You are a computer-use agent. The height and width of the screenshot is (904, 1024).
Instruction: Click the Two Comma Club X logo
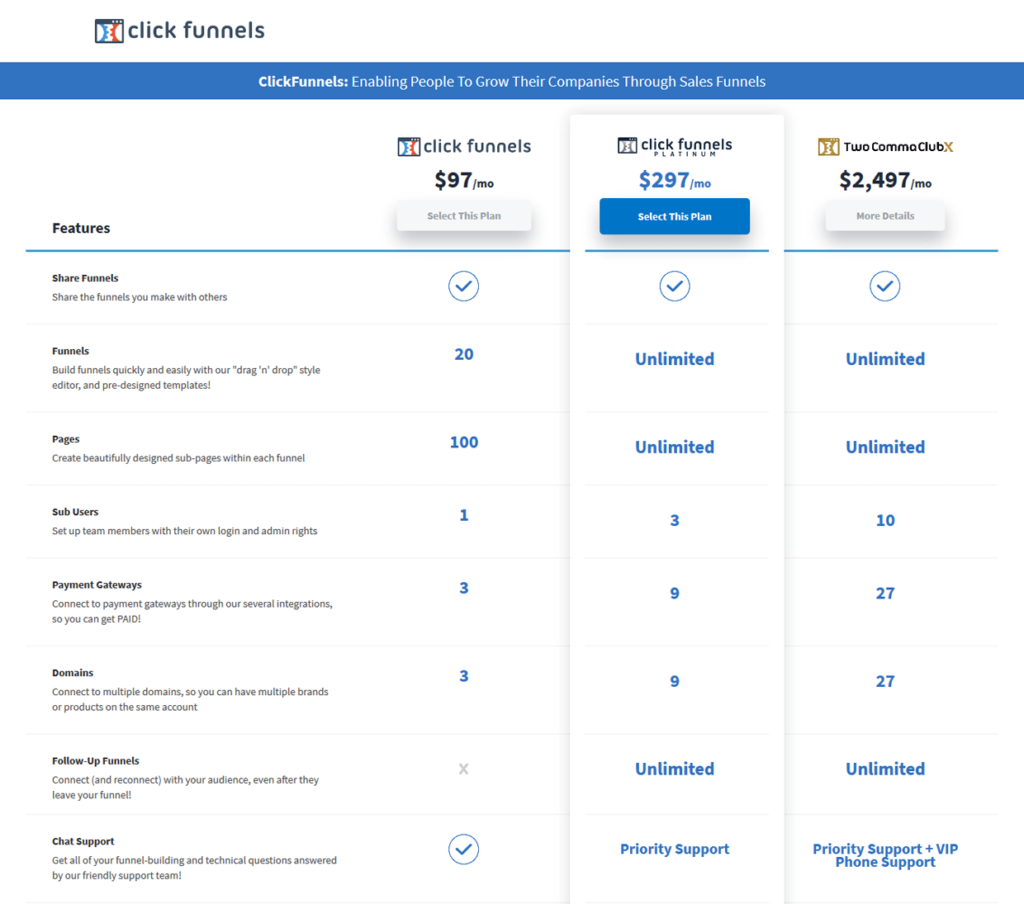click(x=885, y=146)
